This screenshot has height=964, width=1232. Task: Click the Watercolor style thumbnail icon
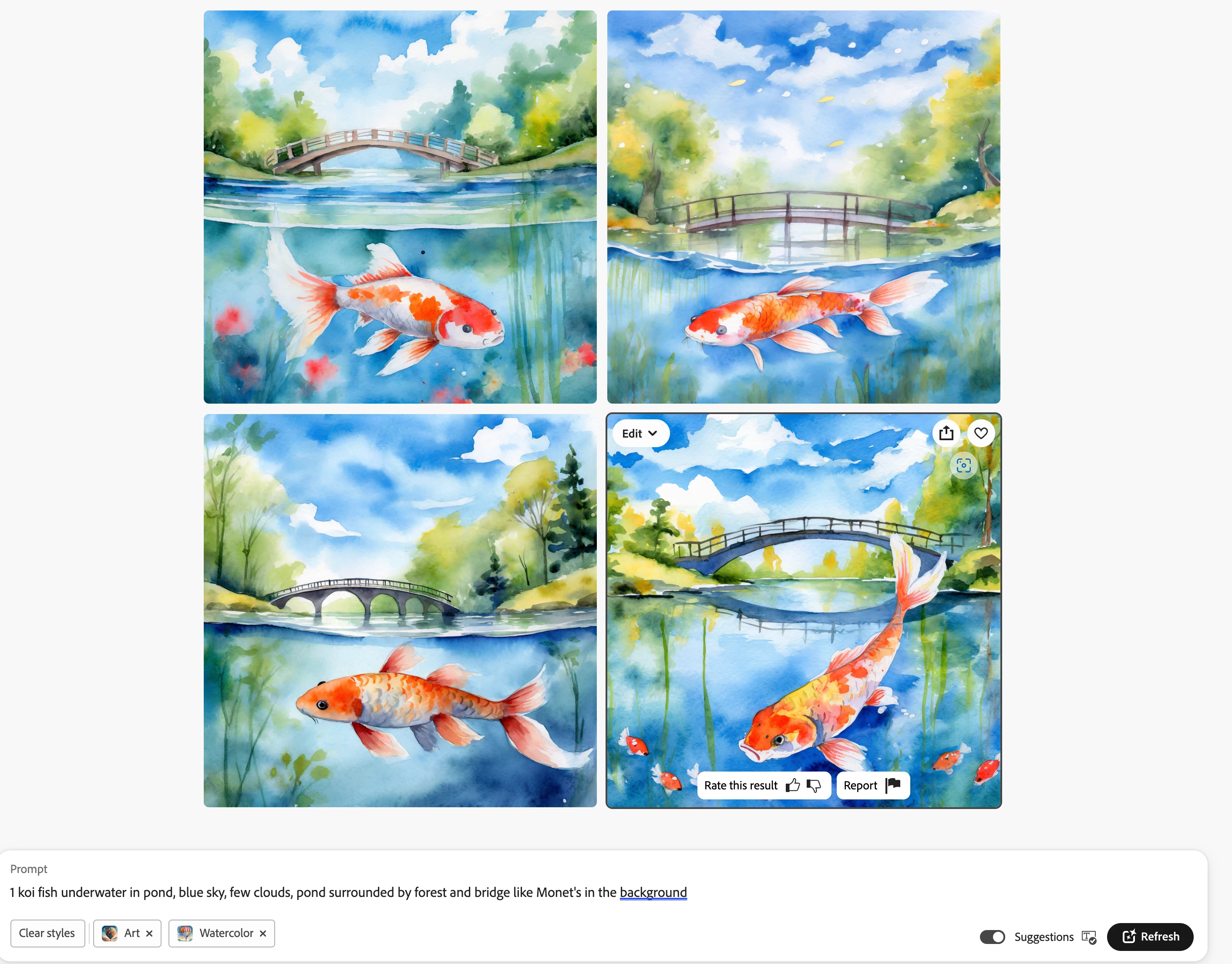(x=185, y=933)
